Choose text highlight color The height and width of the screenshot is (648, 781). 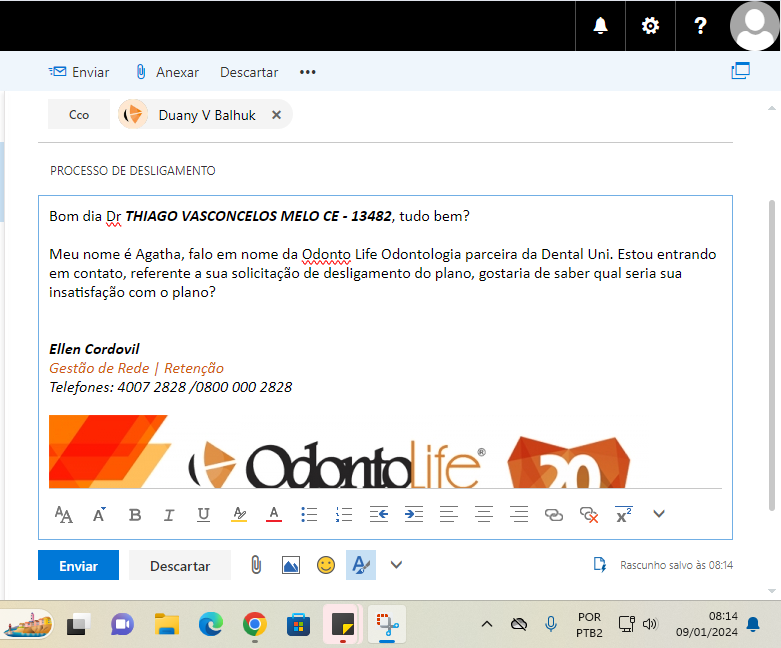(x=239, y=514)
